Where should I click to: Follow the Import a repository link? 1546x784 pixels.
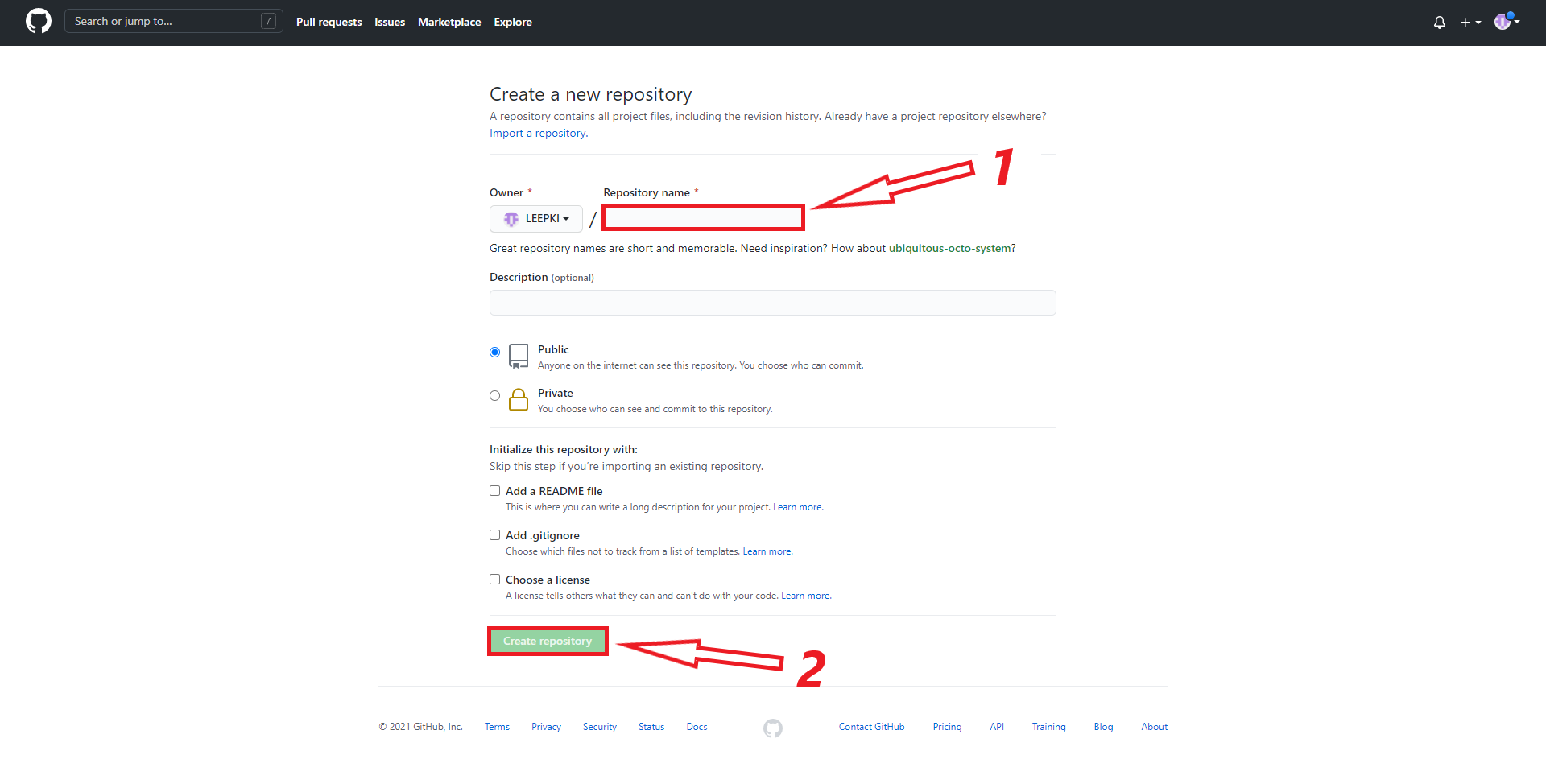[539, 134]
